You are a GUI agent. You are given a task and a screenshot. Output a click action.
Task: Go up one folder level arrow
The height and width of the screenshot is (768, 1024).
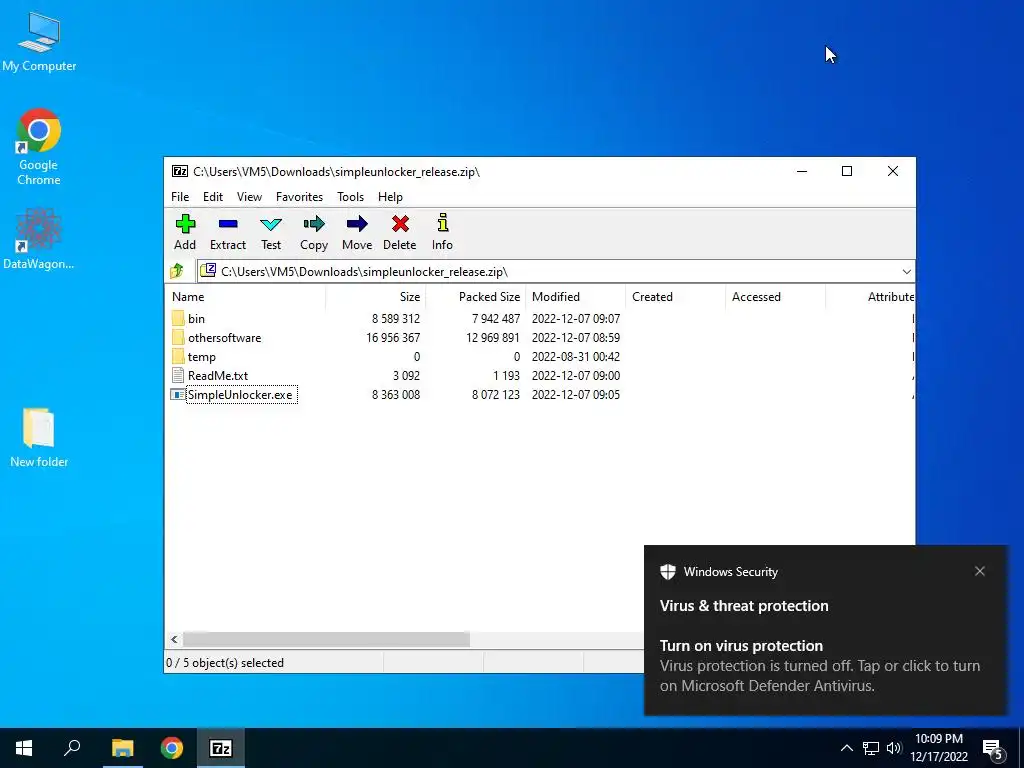pyautogui.click(x=176, y=271)
